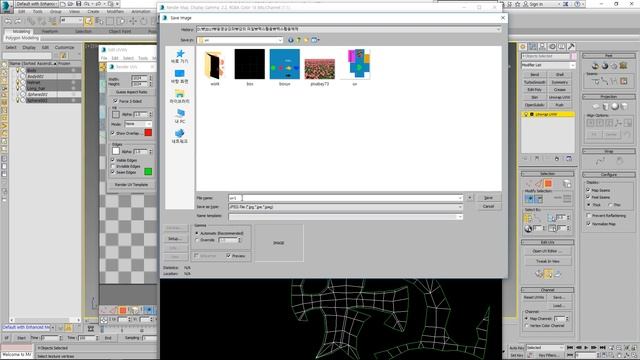Click Configure Modifier Sets icon below modifier stack
640x360 pixels.
569,158
